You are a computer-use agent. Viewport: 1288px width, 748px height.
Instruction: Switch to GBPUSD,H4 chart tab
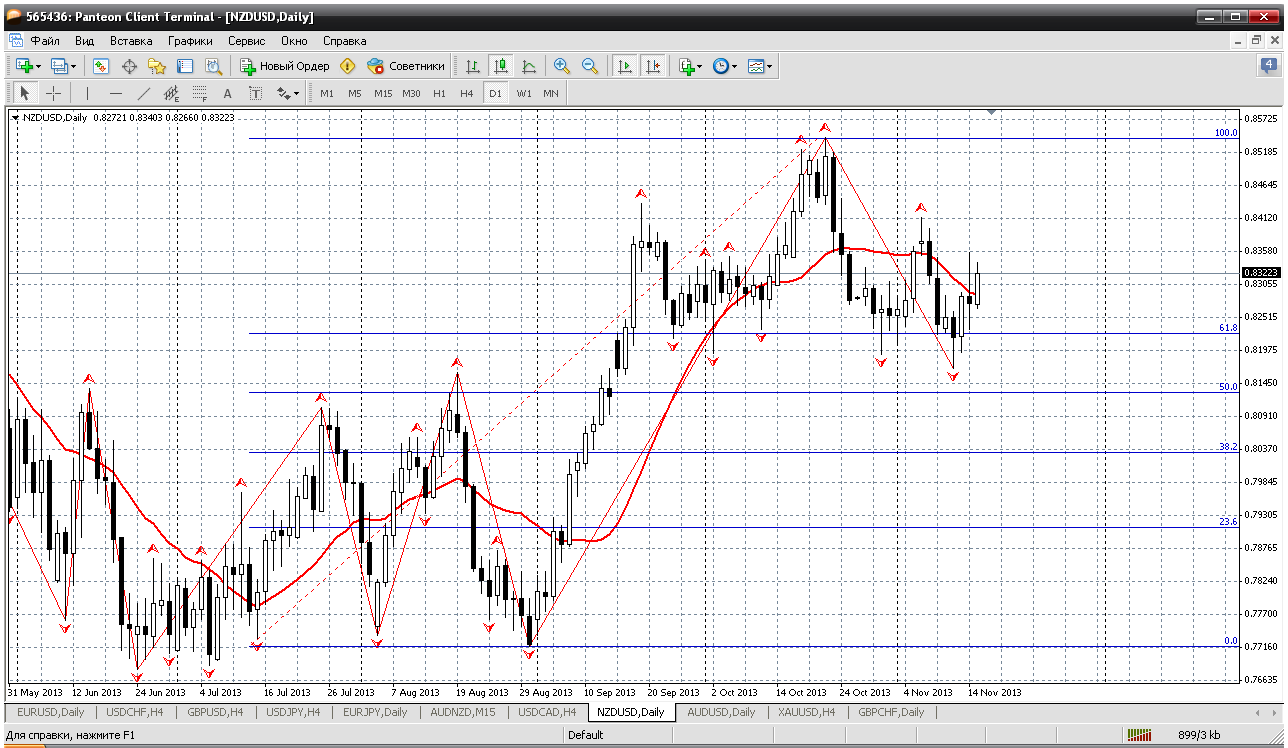pos(215,712)
